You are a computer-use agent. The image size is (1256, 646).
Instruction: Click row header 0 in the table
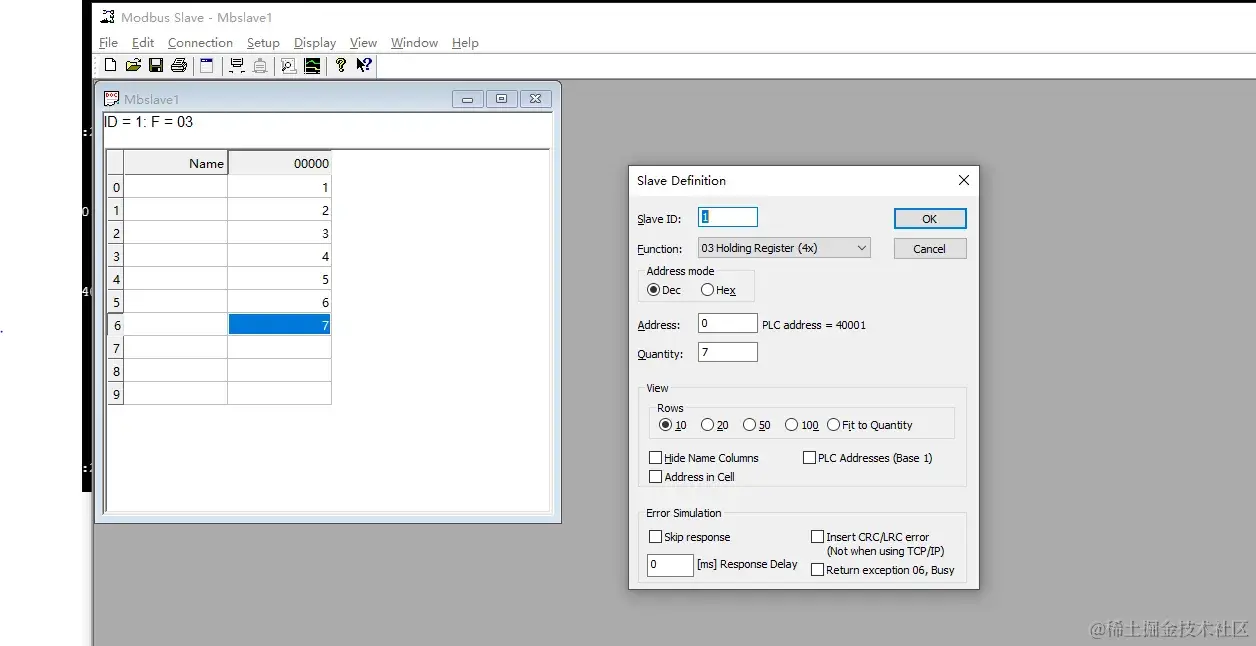click(x=116, y=187)
